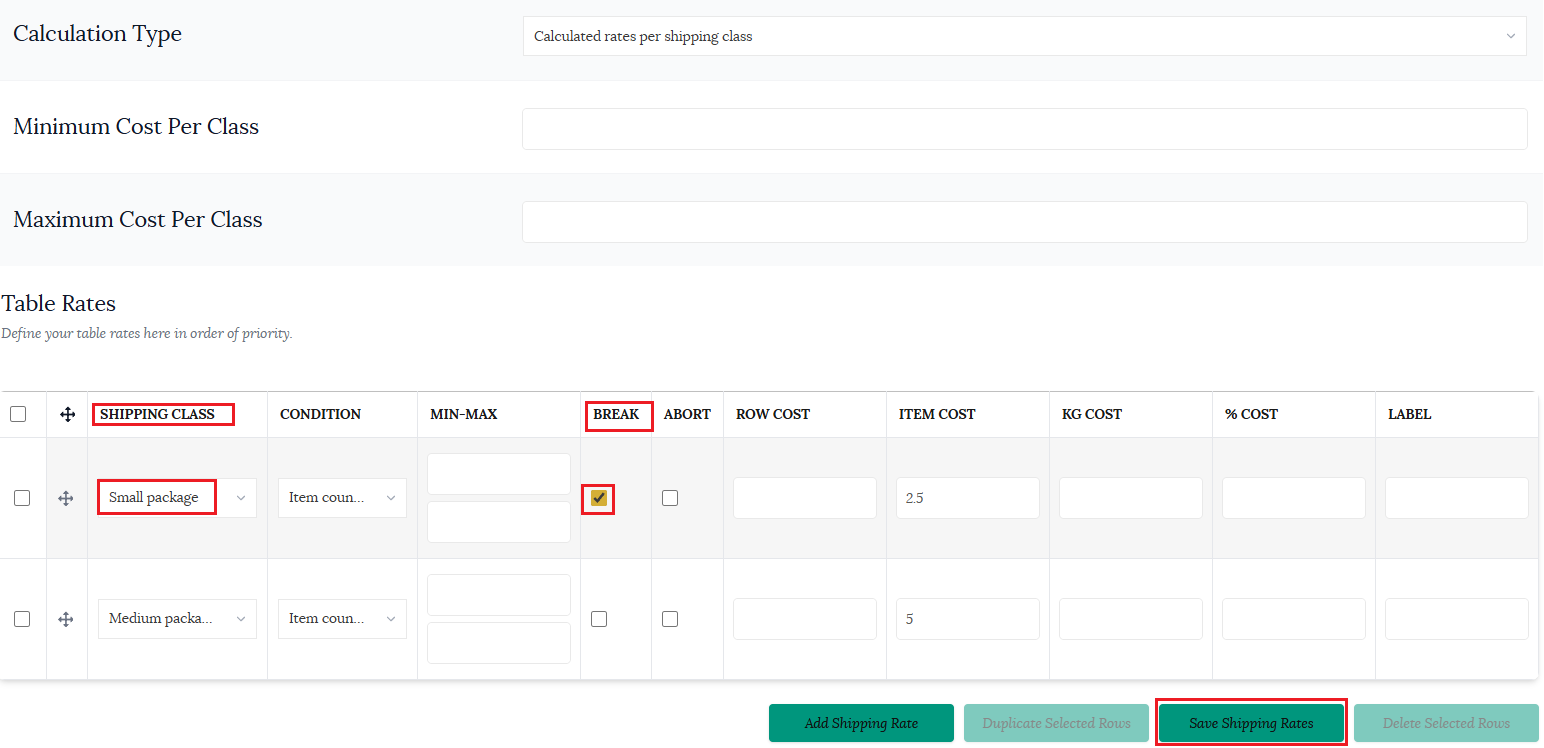Click Label field in Medium package row
Image resolution: width=1544 pixels, height=748 pixels.
pos(1457,619)
